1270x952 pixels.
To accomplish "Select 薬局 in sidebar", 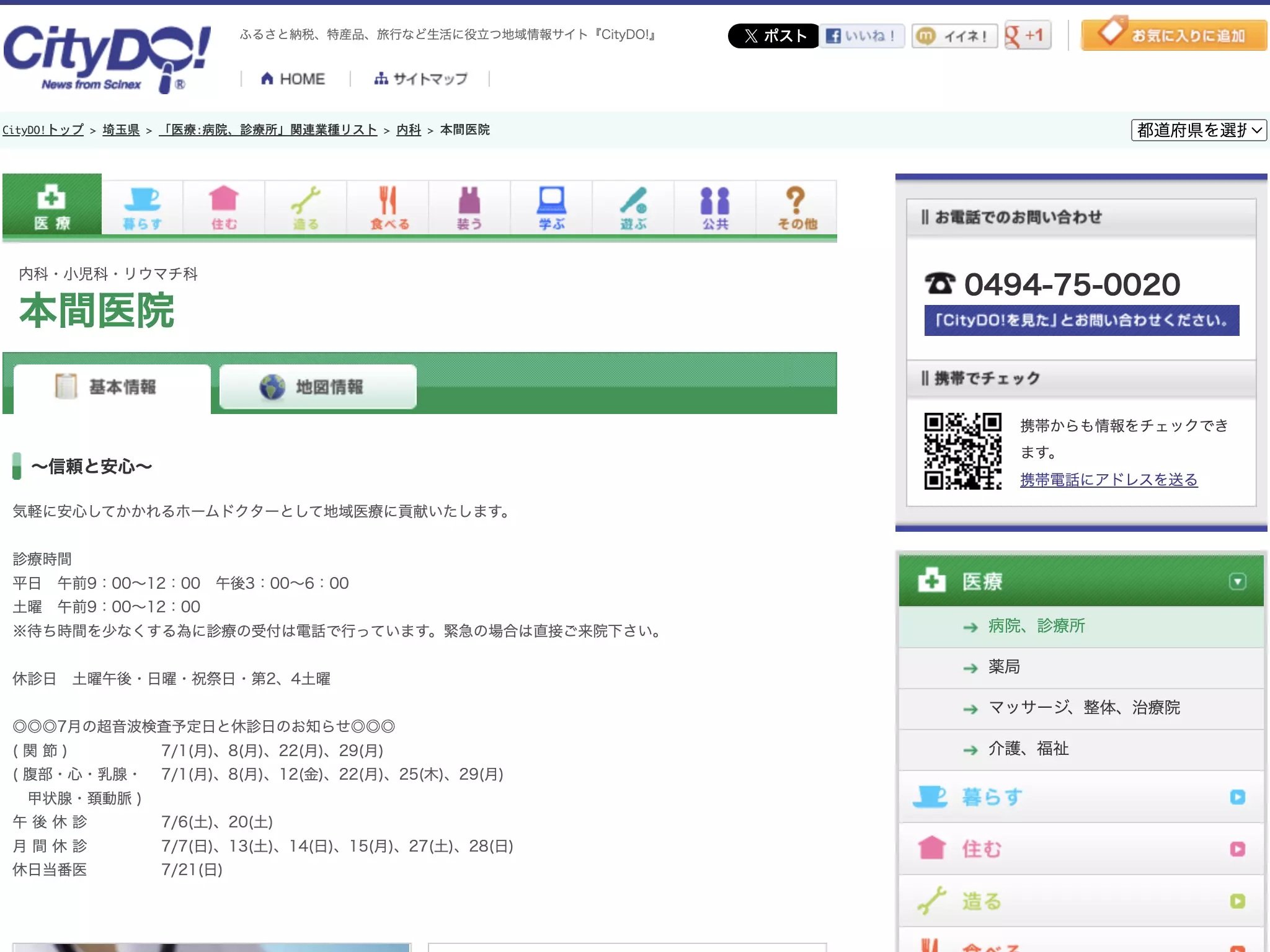I will click(x=1081, y=668).
